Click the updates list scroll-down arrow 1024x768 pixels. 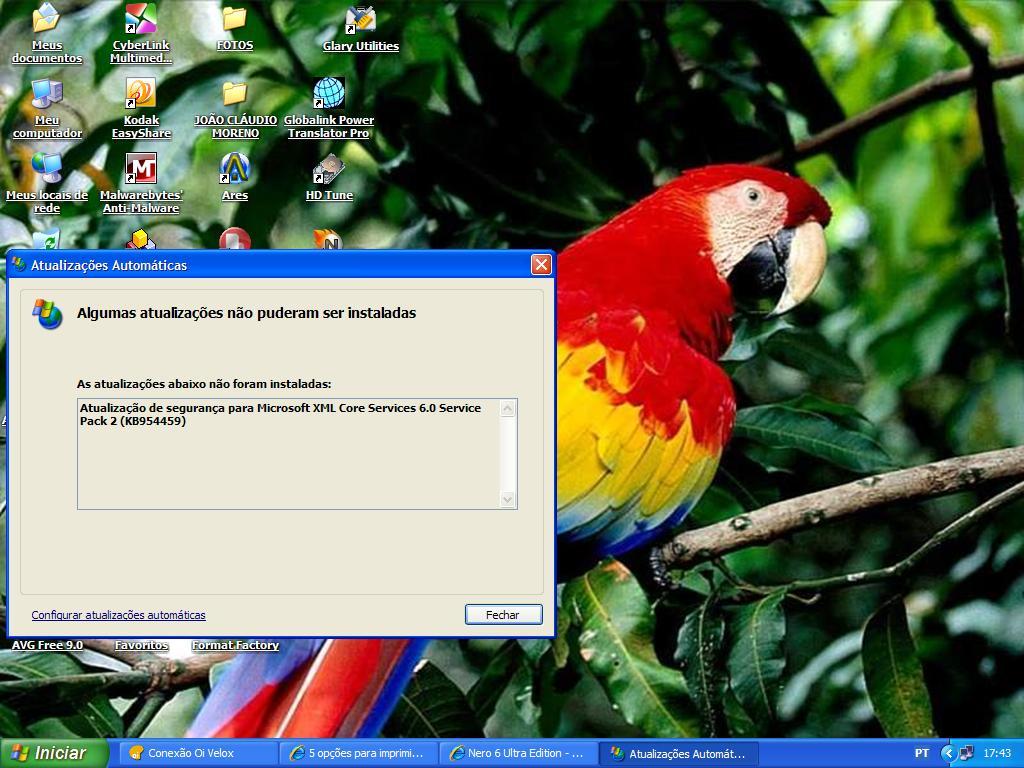pyautogui.click(x=507, y=500)
